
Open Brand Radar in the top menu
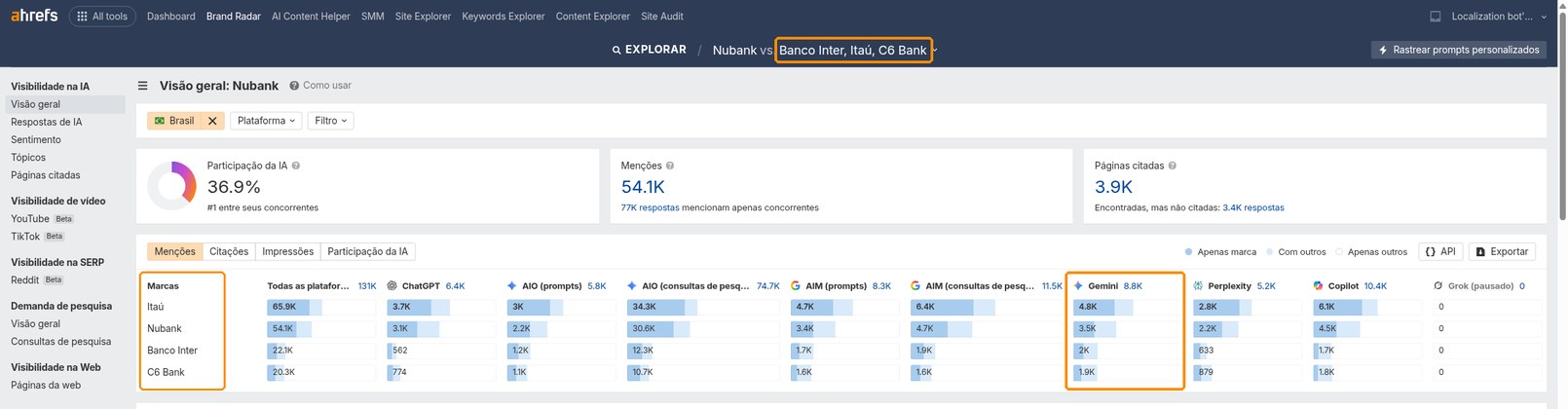234,17
